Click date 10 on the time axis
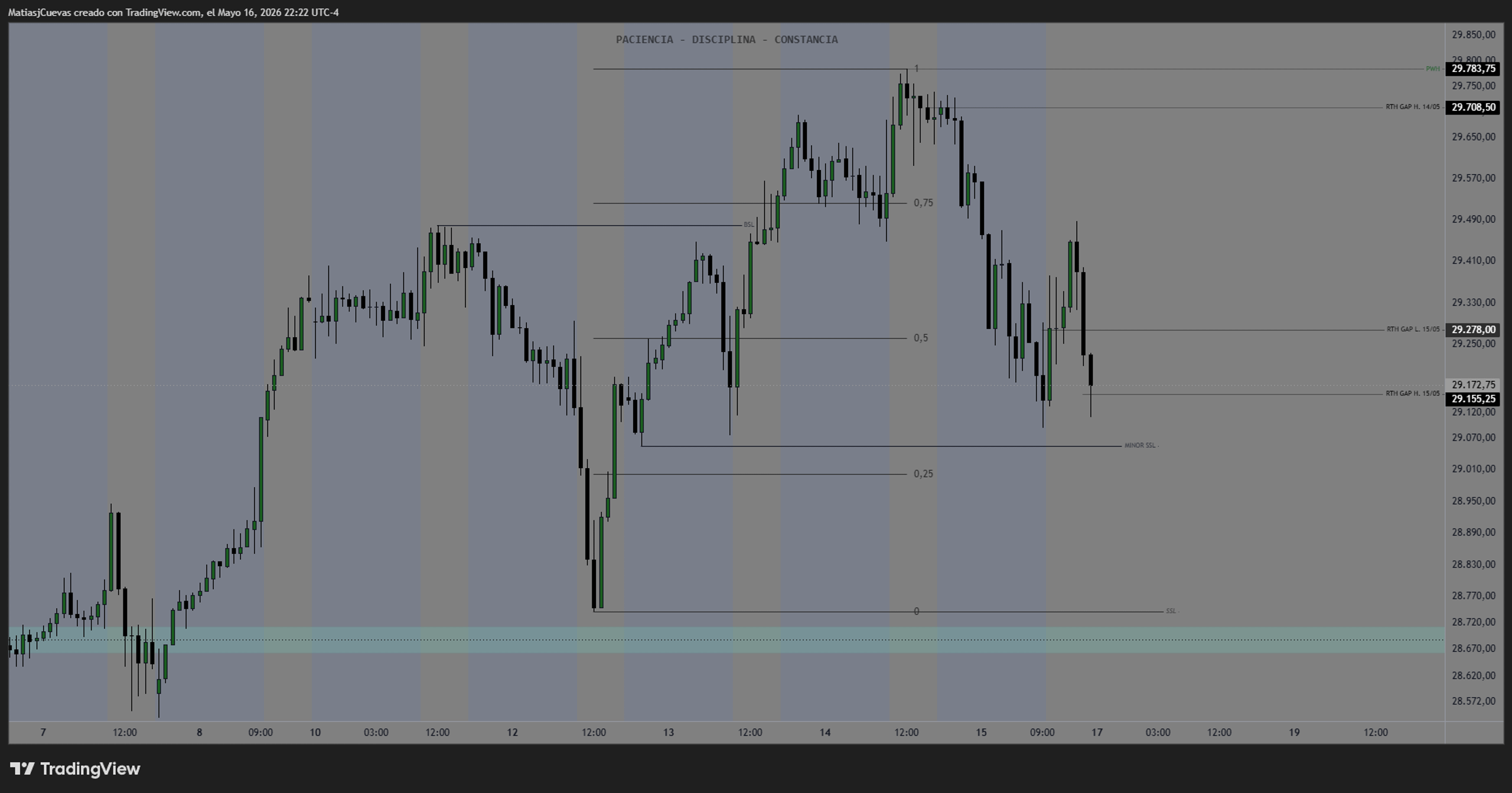This screenshot has width=1512, height=793. pos(315,732)
